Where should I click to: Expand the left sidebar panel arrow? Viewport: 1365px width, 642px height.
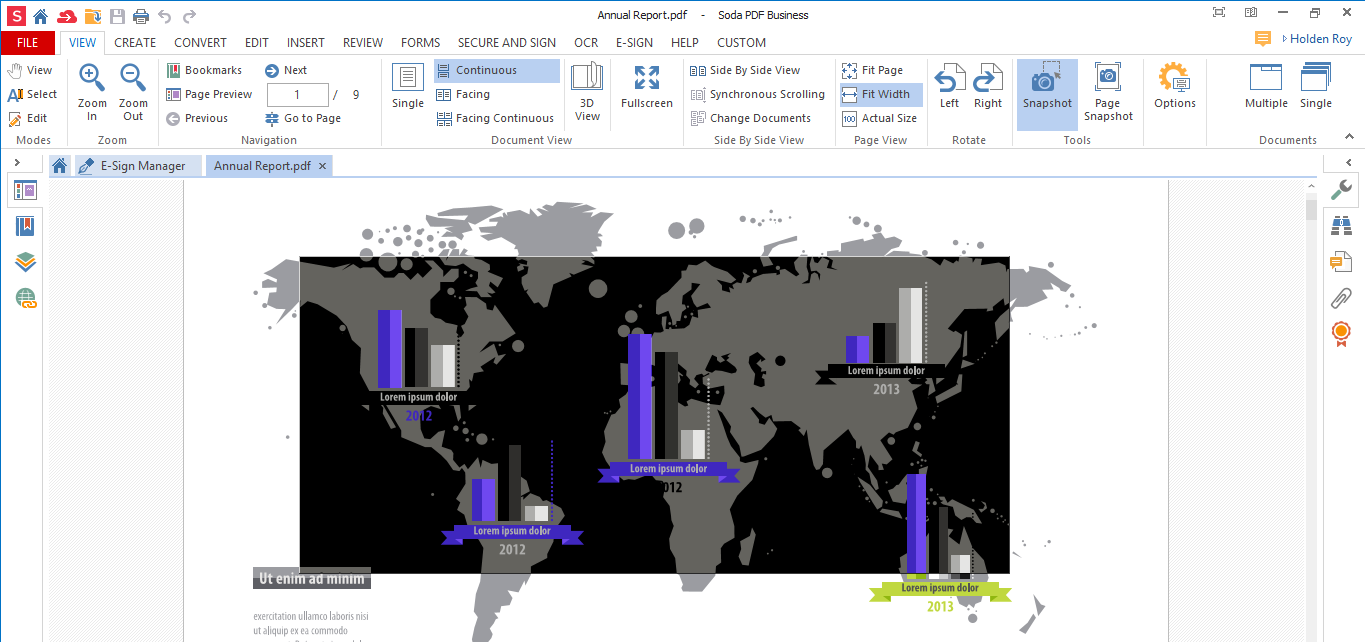pos(17,163)
